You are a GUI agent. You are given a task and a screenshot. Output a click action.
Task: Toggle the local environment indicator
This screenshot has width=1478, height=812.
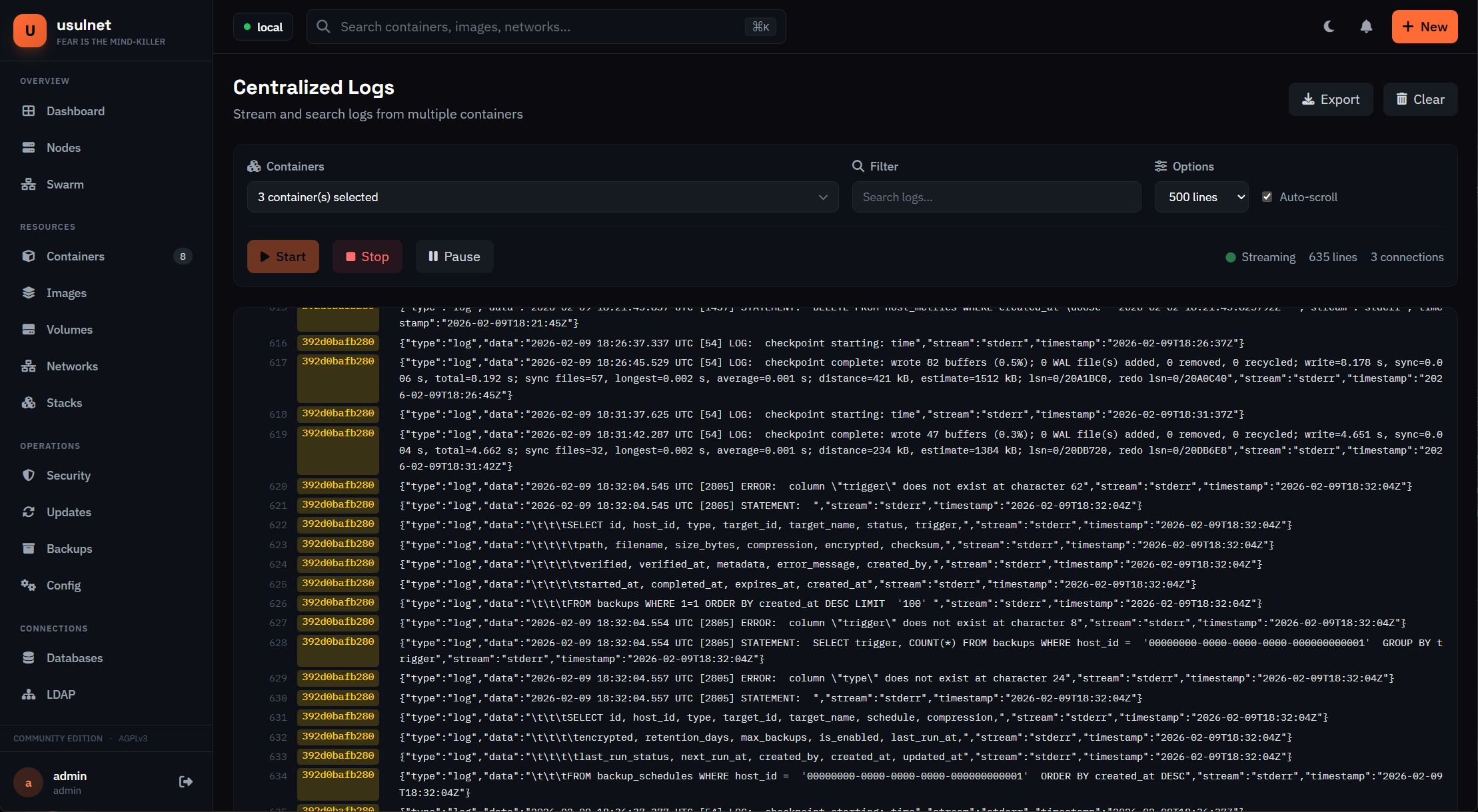[263, 27]
